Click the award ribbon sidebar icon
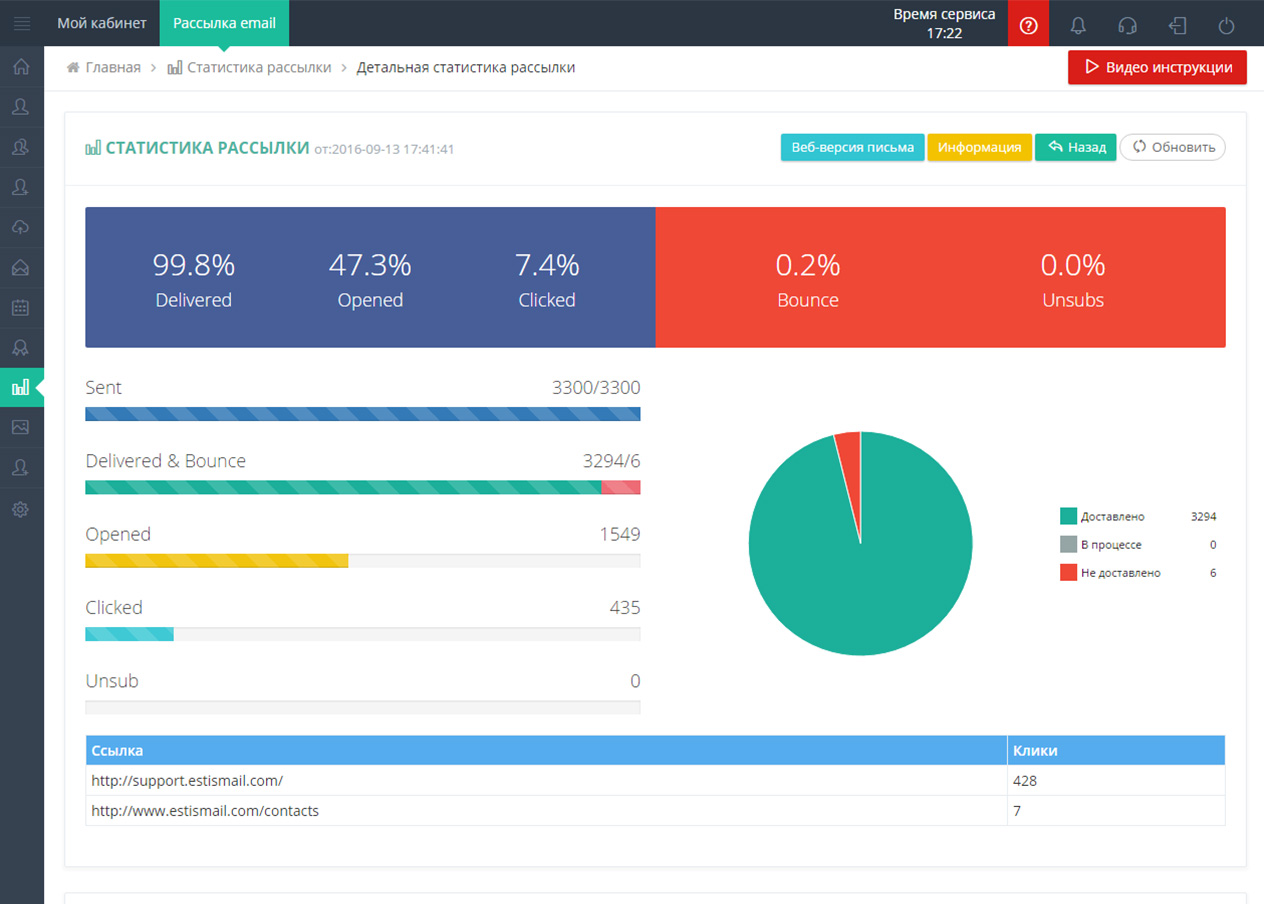This screenshot has height=904, width=1264. (x=21, y=347)
